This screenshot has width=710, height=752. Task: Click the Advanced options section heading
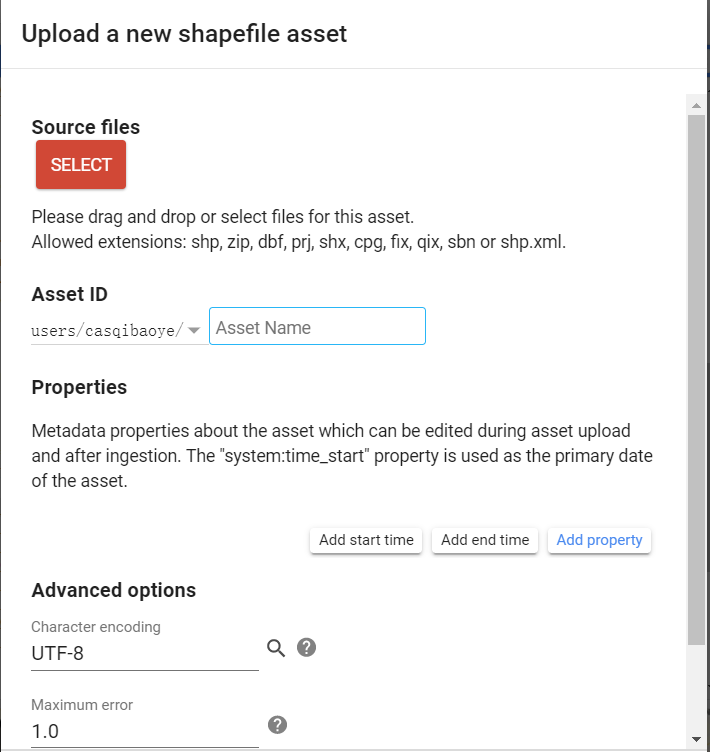click(x=114, y=590)
